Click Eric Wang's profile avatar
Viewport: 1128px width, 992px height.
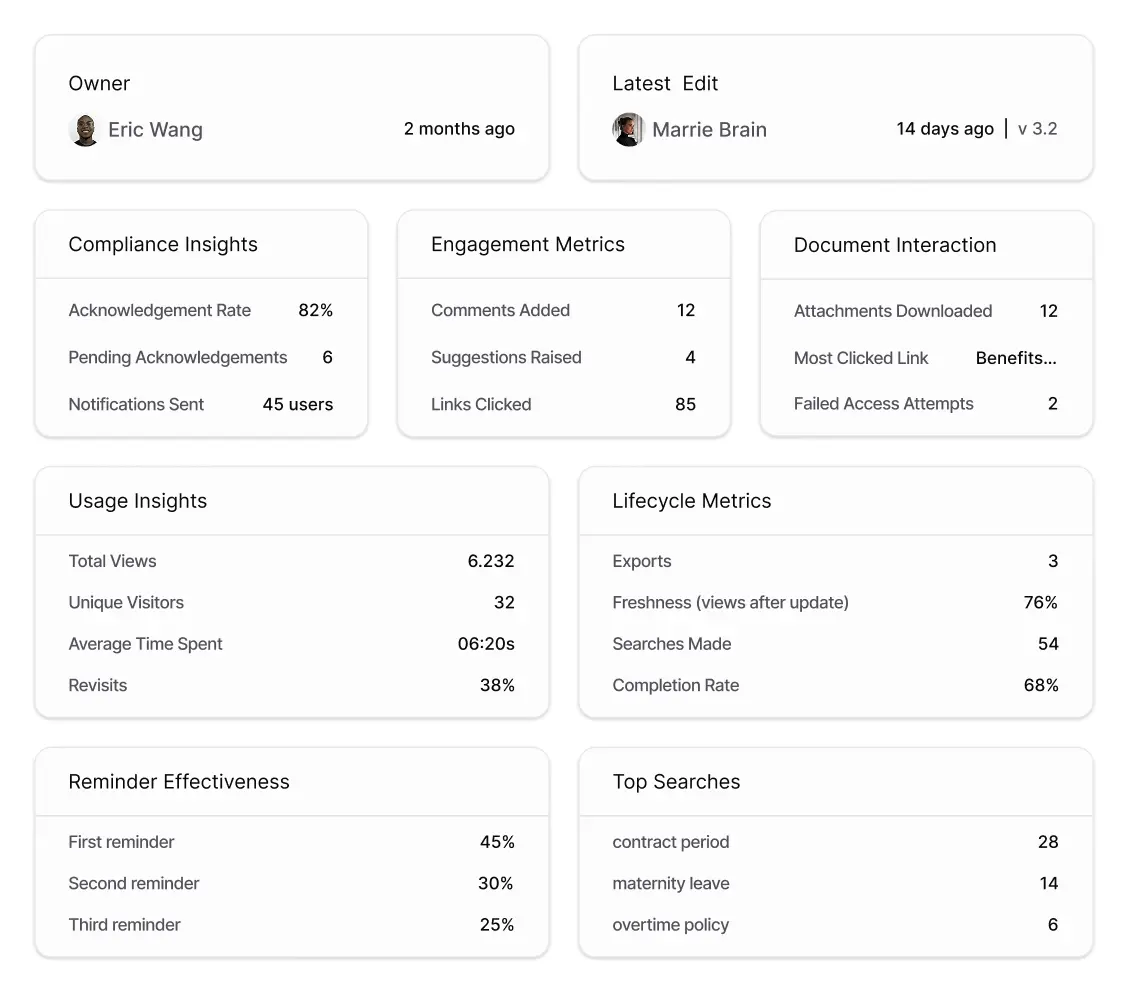[x=85, y=130]
